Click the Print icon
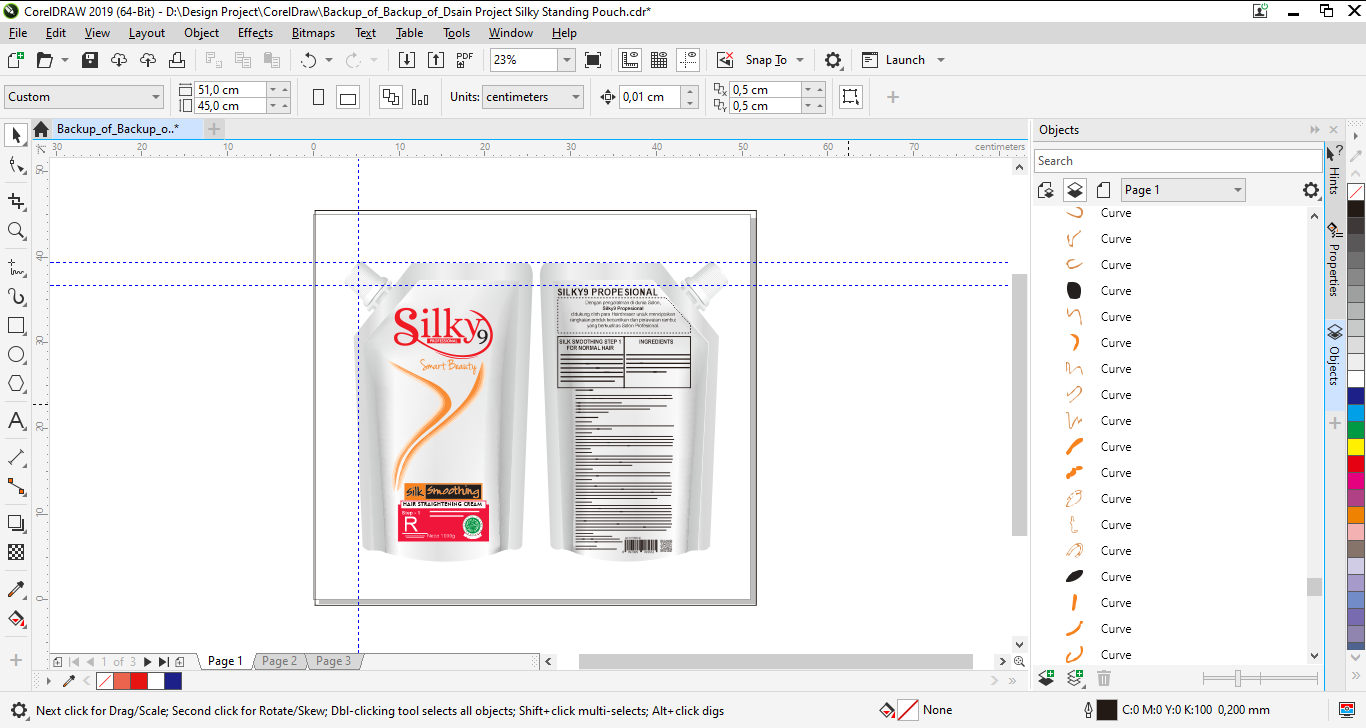This screenshot has width=1366, height=728. pyautogui.click(x=178, y=60)
